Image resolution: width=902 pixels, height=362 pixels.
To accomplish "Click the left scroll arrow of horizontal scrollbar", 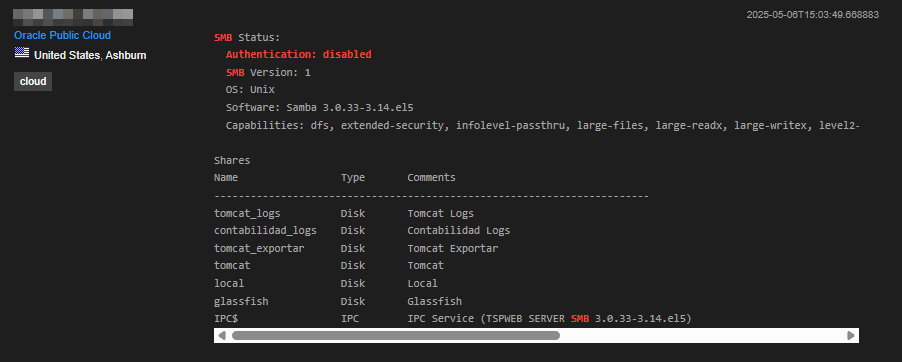I will [x=222, y=336].
